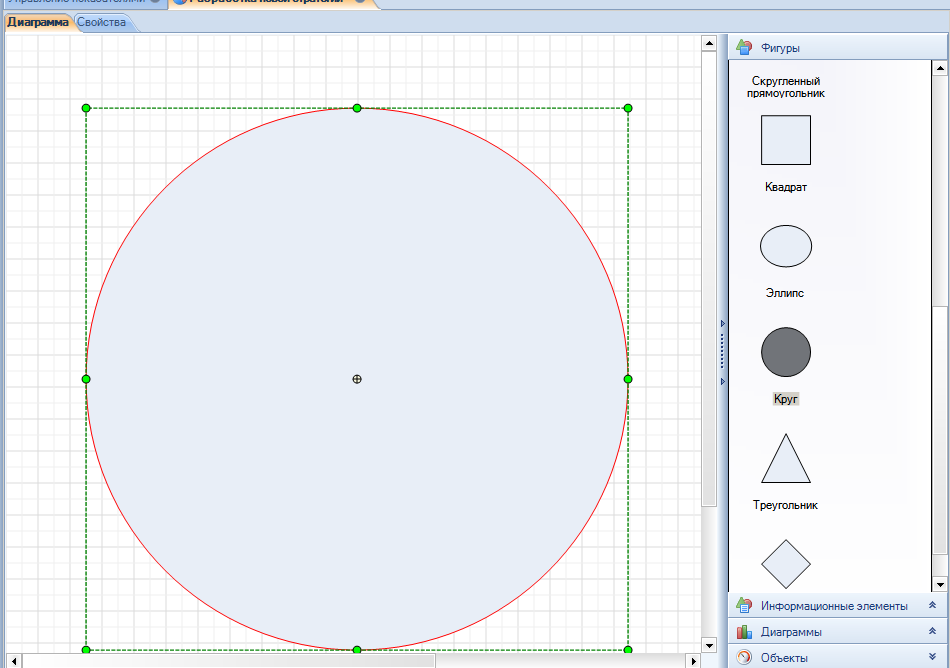The width and height of the screenshot is (950, 668).
Task: Toggle the Объекты section chevron
Action: [932, 658]
